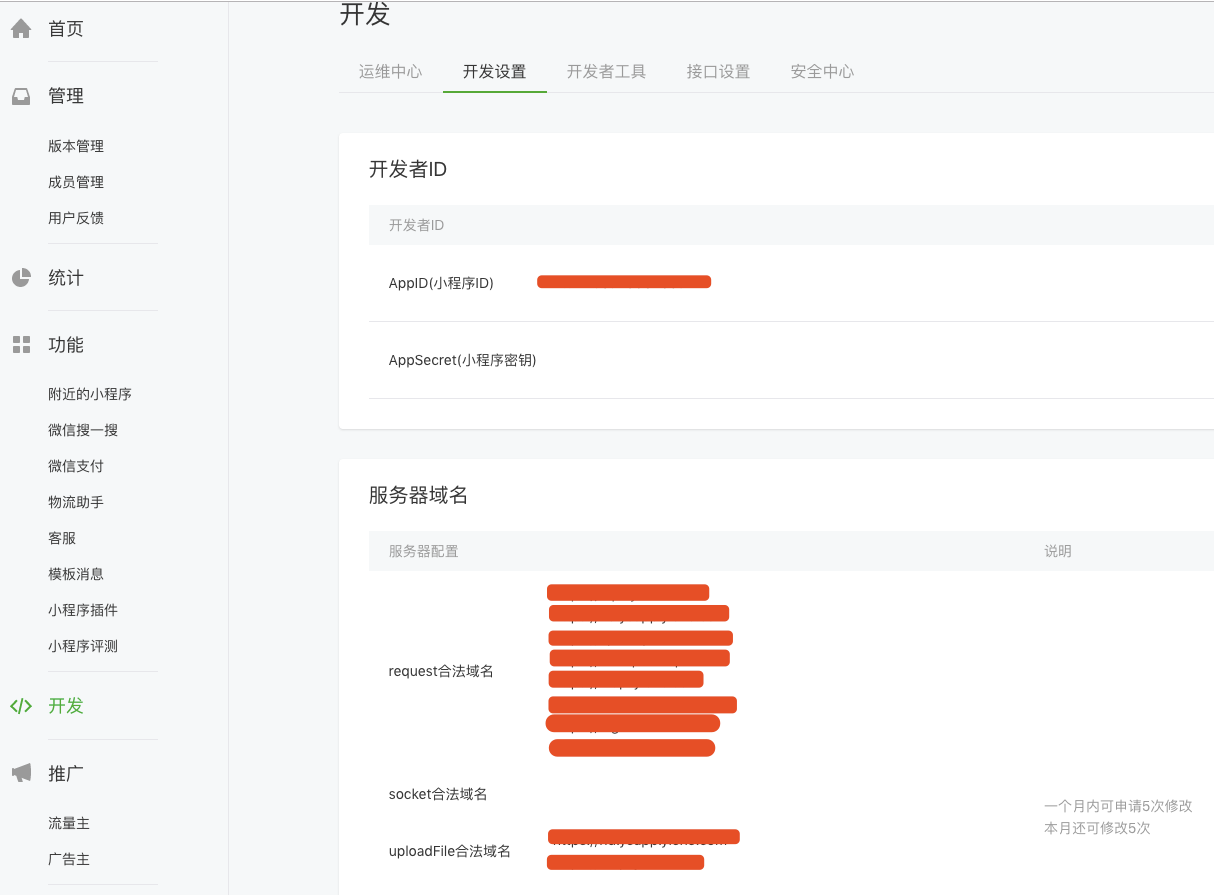
Task: Click the 推广 megaphone icon
Action: 20,772
